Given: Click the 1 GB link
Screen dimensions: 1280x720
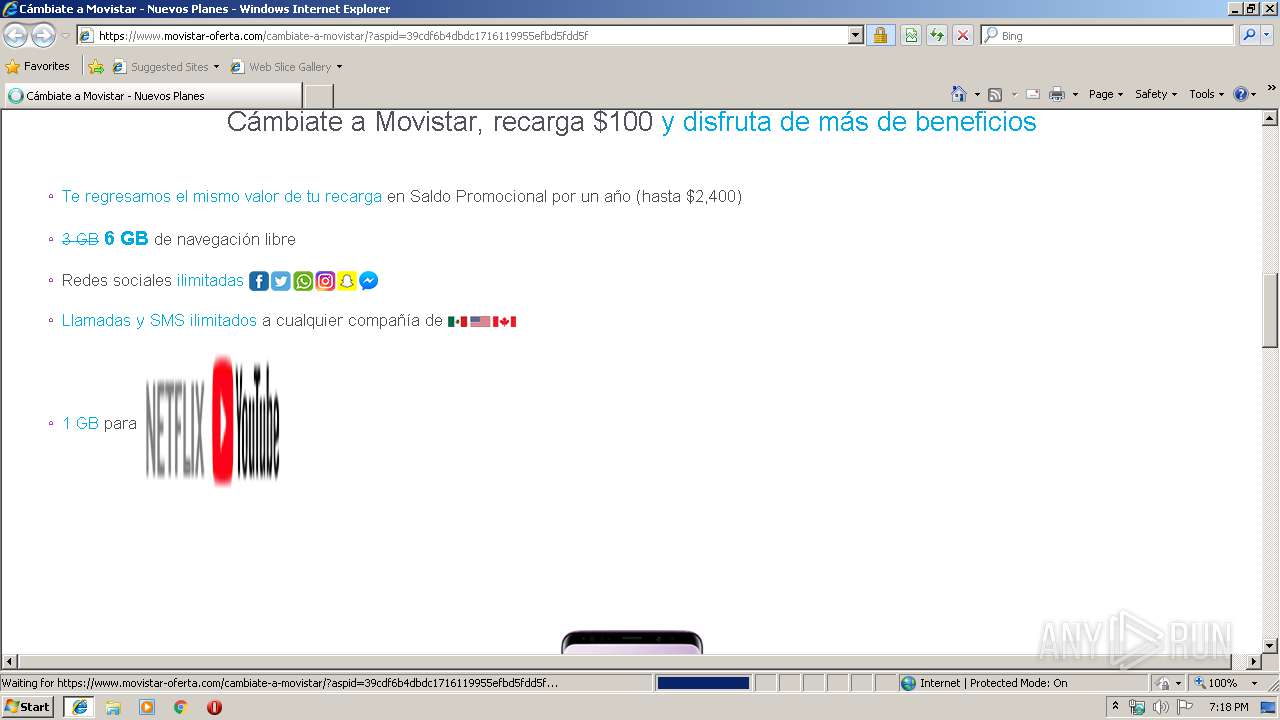Looking at the screenshot, I should (81, 424).
